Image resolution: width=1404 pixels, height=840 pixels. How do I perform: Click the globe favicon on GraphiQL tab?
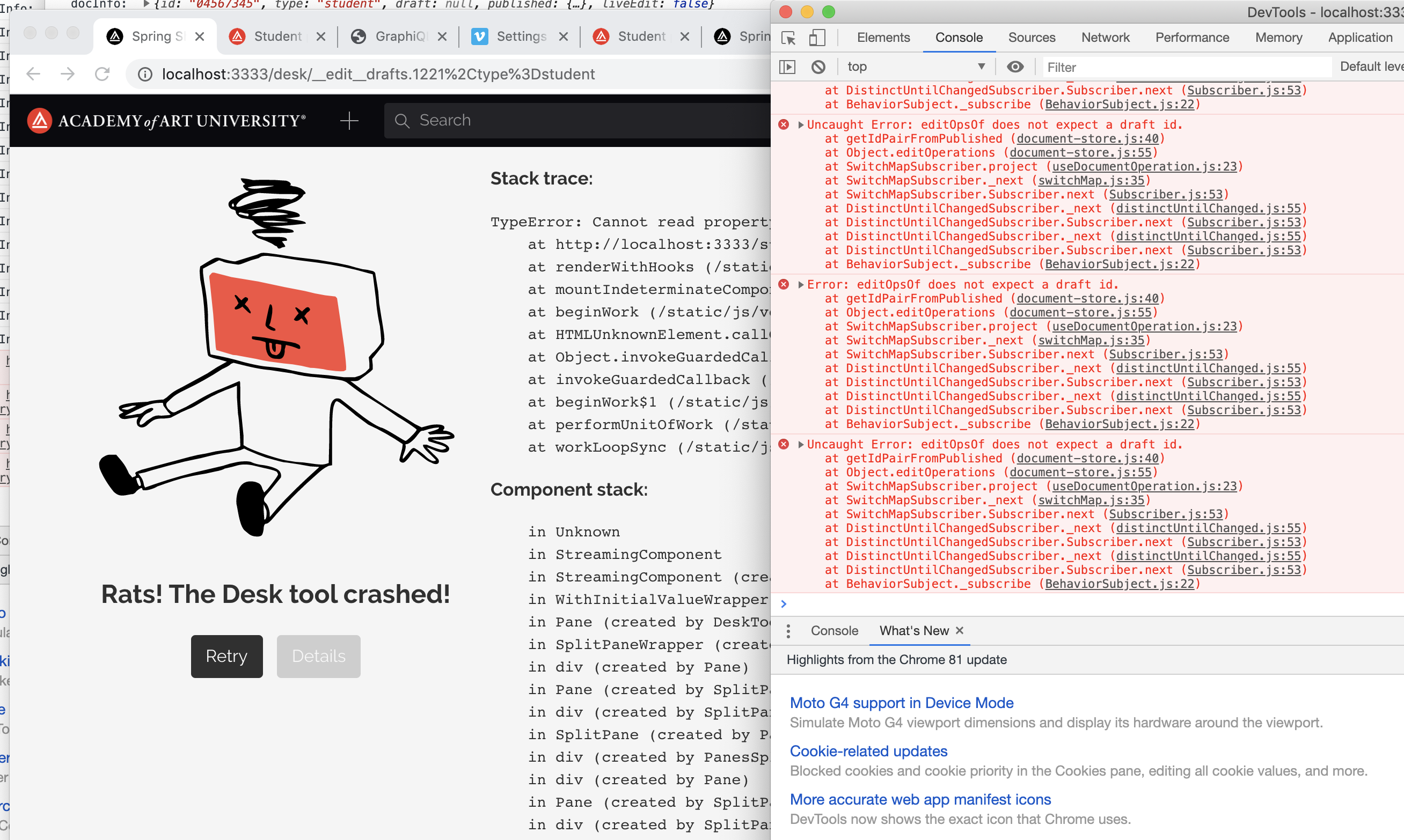pyautogui.click(x=358, y=37)
